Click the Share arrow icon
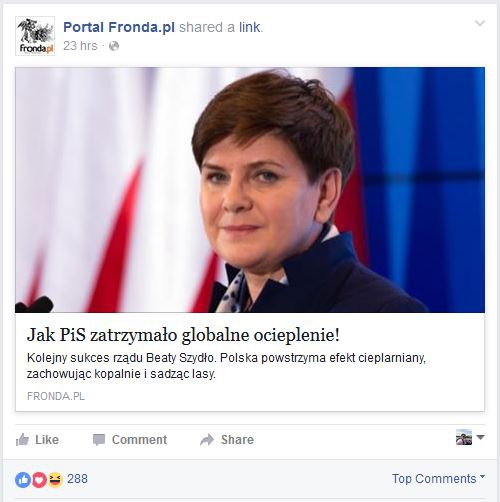The width and height of the screenshot is (500, 502). [x=207, y=440]
